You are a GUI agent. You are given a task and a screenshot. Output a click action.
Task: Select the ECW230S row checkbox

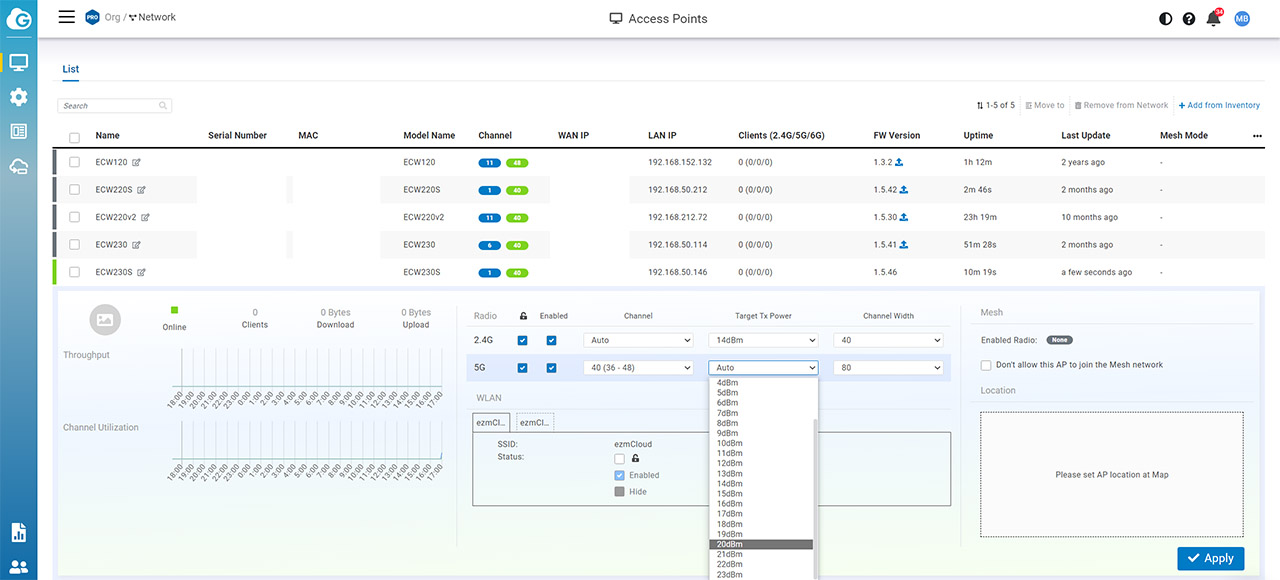[75, 272]
